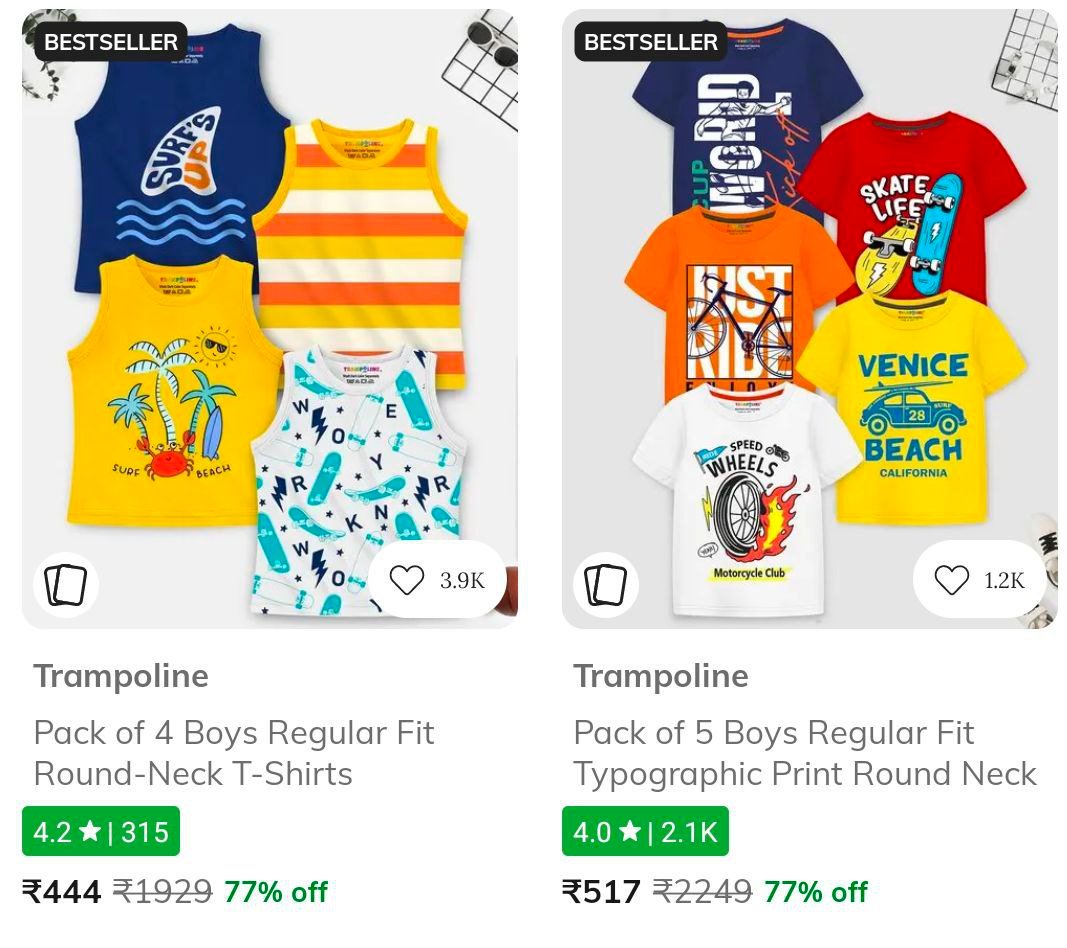
Task: Select the orange striped tank top image
Action: coord(360,250)
